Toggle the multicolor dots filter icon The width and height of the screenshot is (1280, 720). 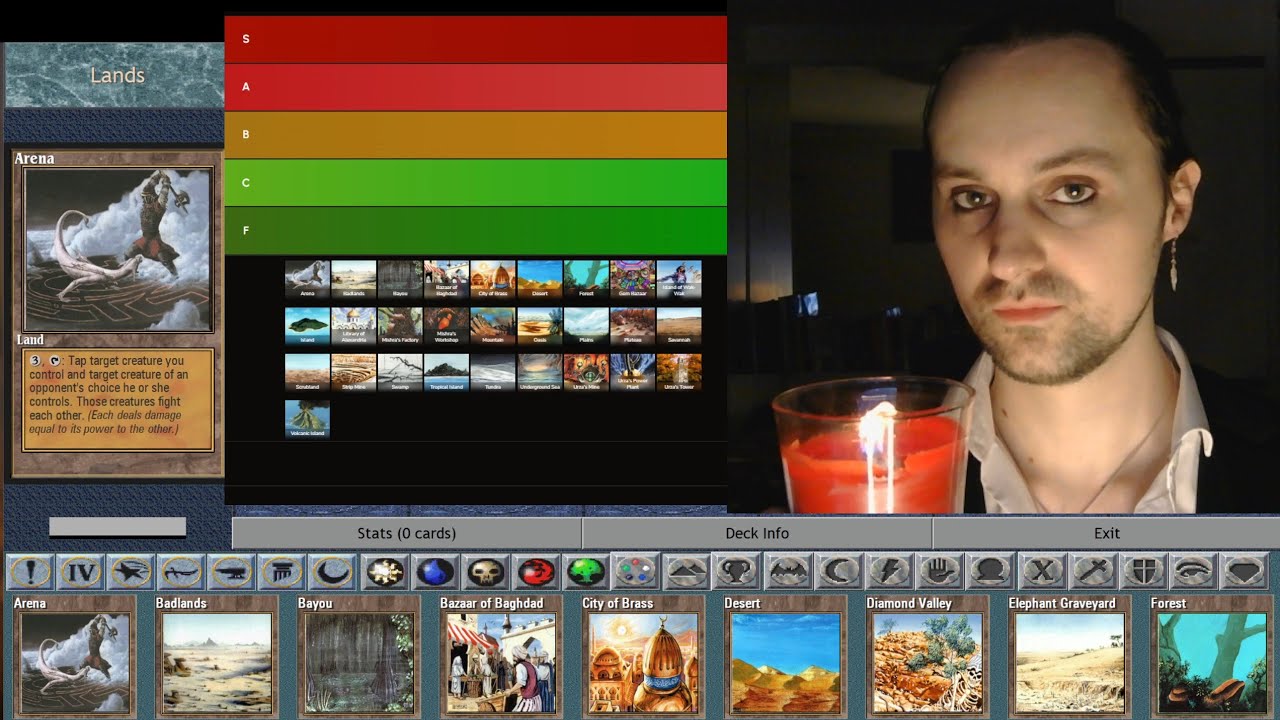(636, 572)
